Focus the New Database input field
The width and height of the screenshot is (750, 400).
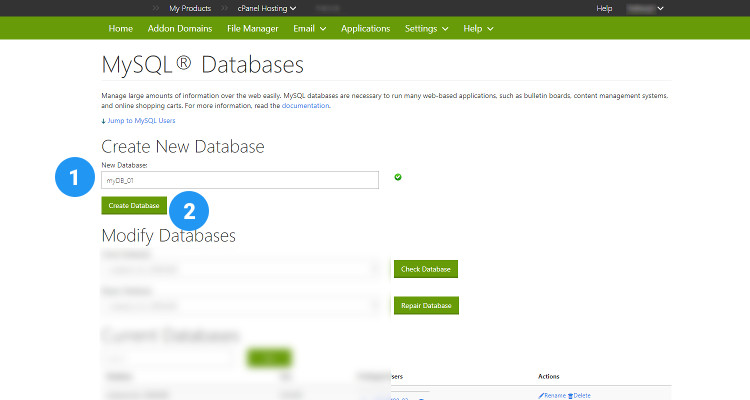240,180
